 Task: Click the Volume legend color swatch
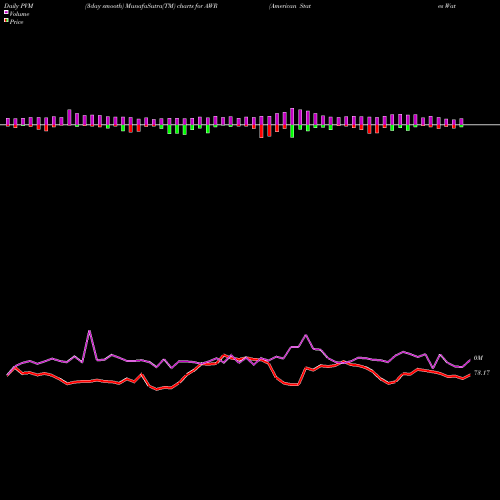pos(6,12)
